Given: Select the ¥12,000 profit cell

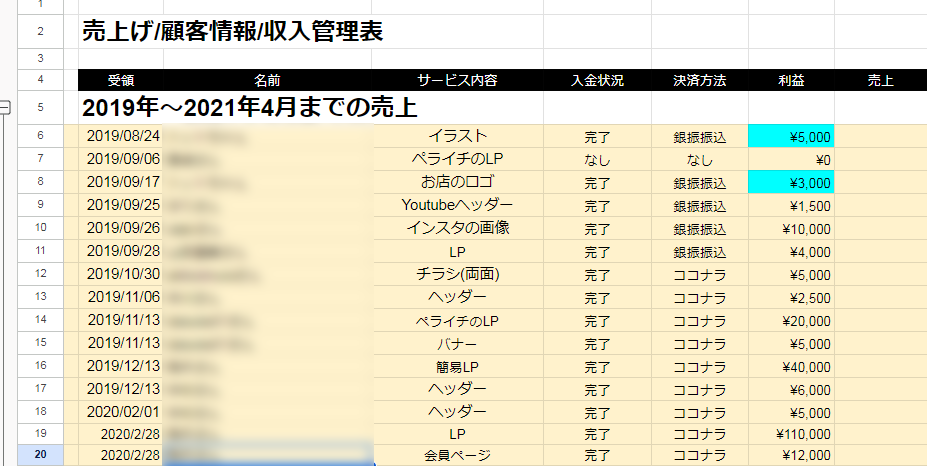Looking at the screenshot, I should pyautogui.click(x=791, y=455).
